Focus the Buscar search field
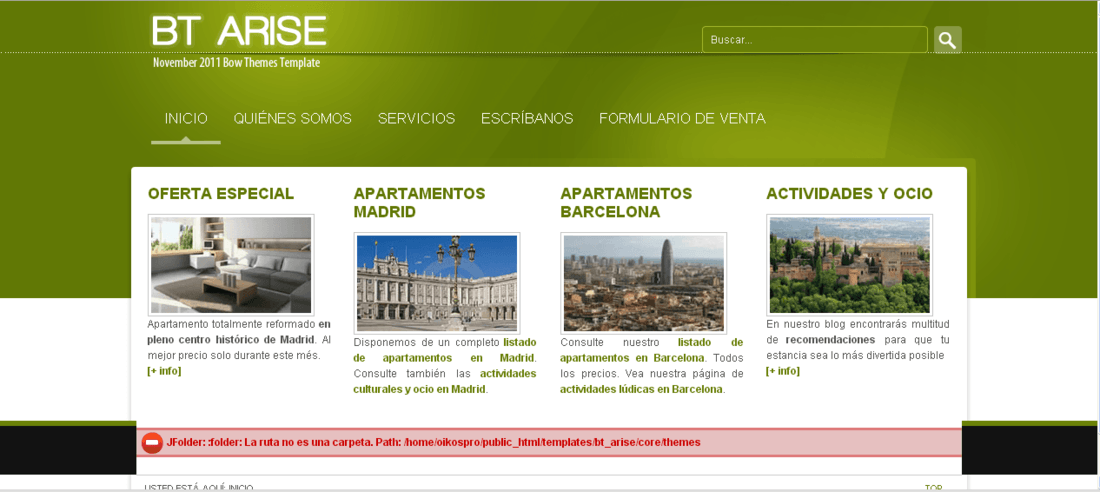The image size is (1100, 492). click(814, 40)
